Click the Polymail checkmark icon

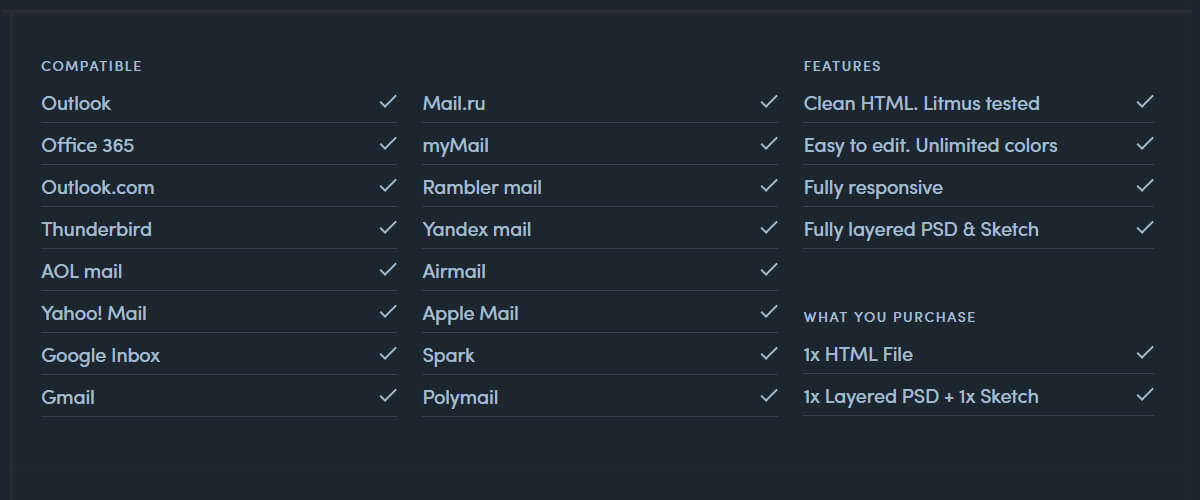tap(768, 396)
